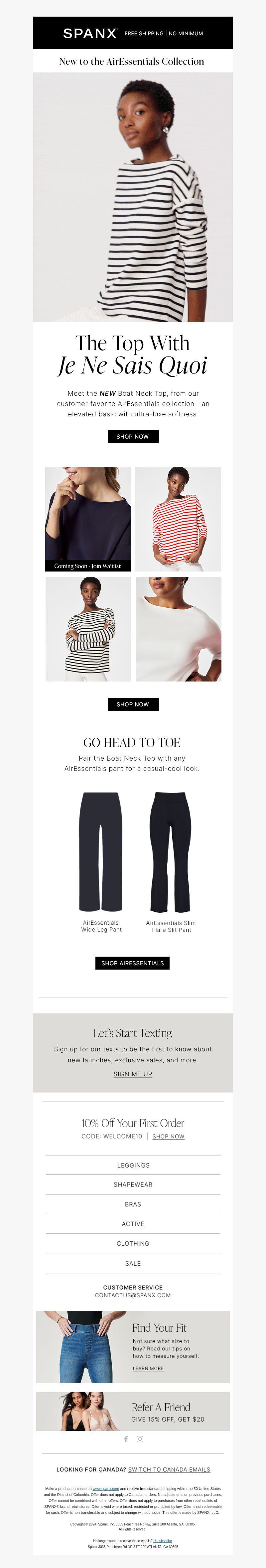
Task: Click the SPANX logo in header
Action: coord(90,34)
